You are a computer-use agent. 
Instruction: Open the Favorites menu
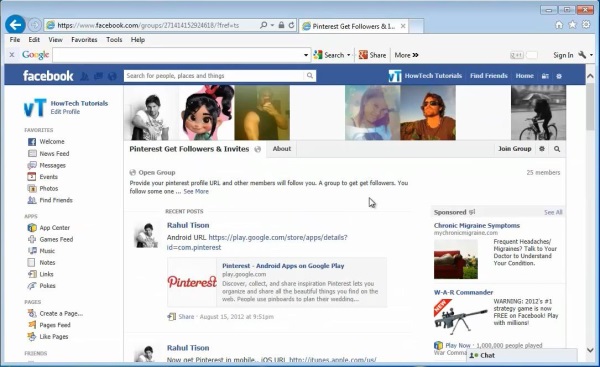84,40
